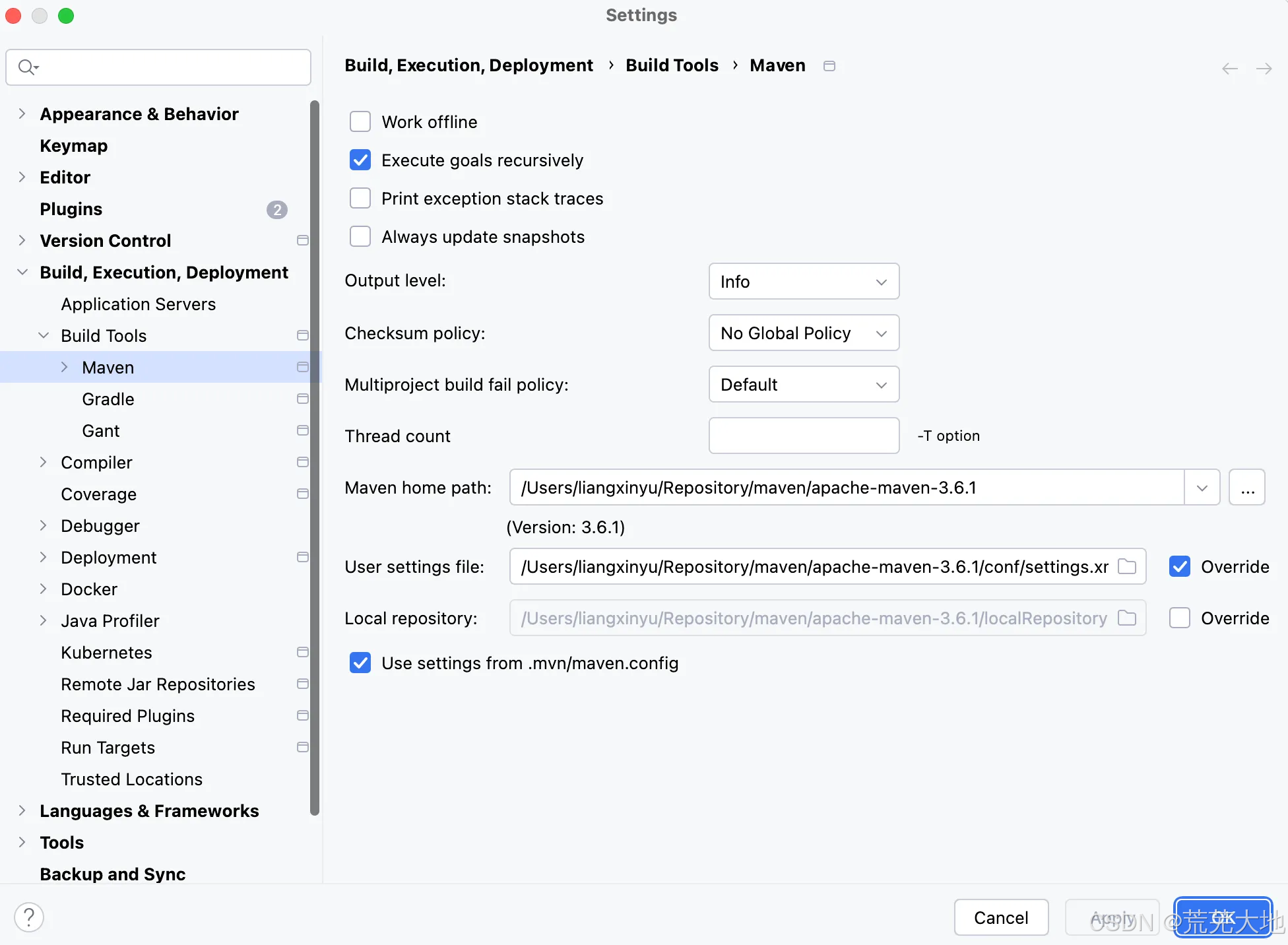Image resolution: width=1288 pixels, height=945 pixels.
Task: Click the Thread count input field
Action: [x=804, y=436]
